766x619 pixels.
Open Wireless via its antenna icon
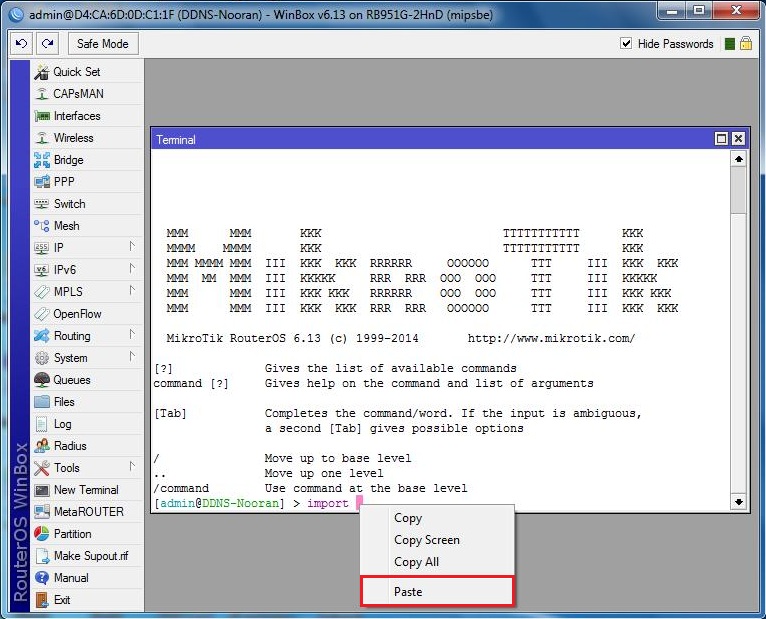42,138
